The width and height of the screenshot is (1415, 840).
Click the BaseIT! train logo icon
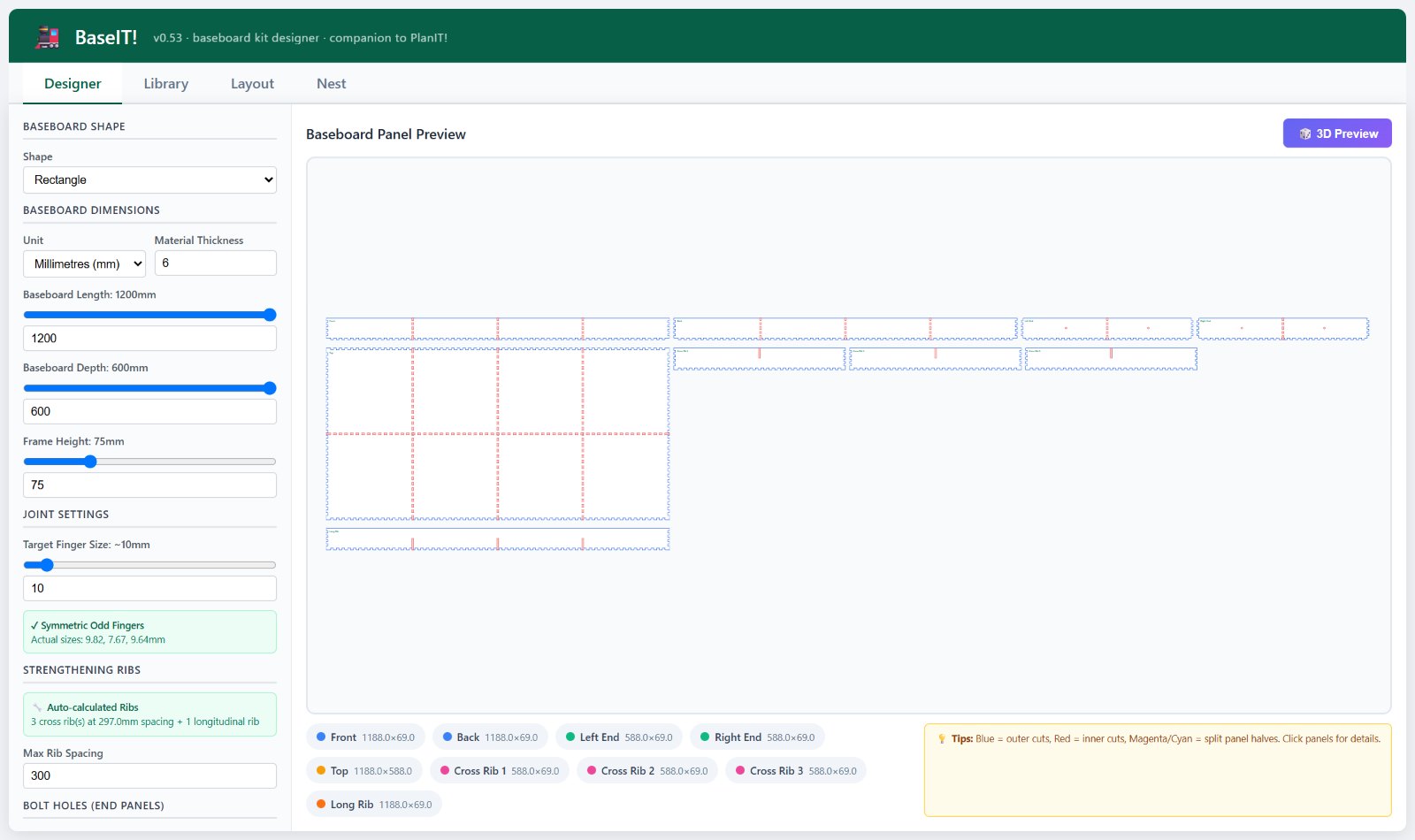coord(47,37)
